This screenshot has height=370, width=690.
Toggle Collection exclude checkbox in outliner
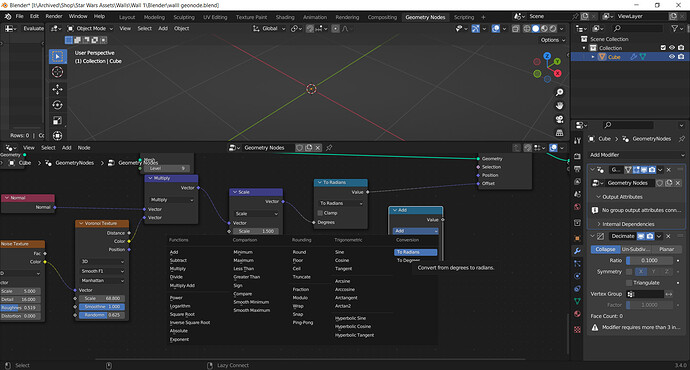[663, 48]
